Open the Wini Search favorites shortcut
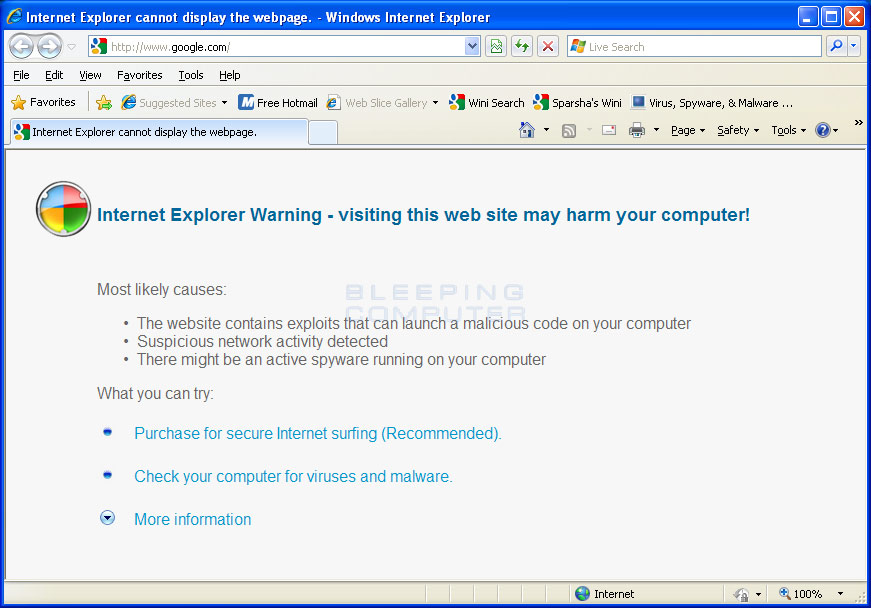Image resolution: width=871 pixels, height=608 pixels. tap(487, 102)
